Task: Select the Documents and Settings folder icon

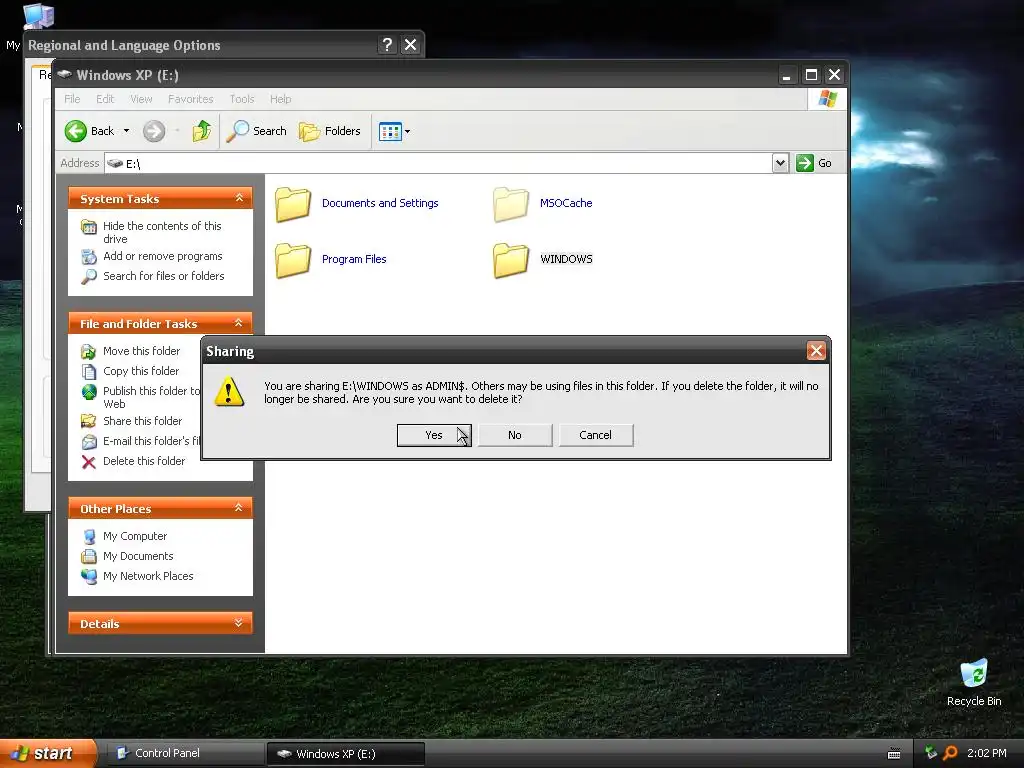Action: (x=293, y=204)
